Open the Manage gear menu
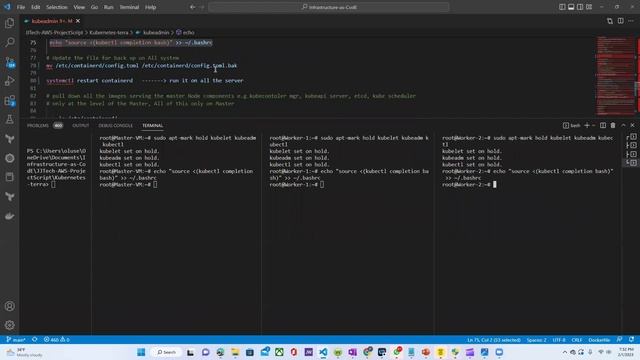The image size is (640, 360). click(9, 325)
